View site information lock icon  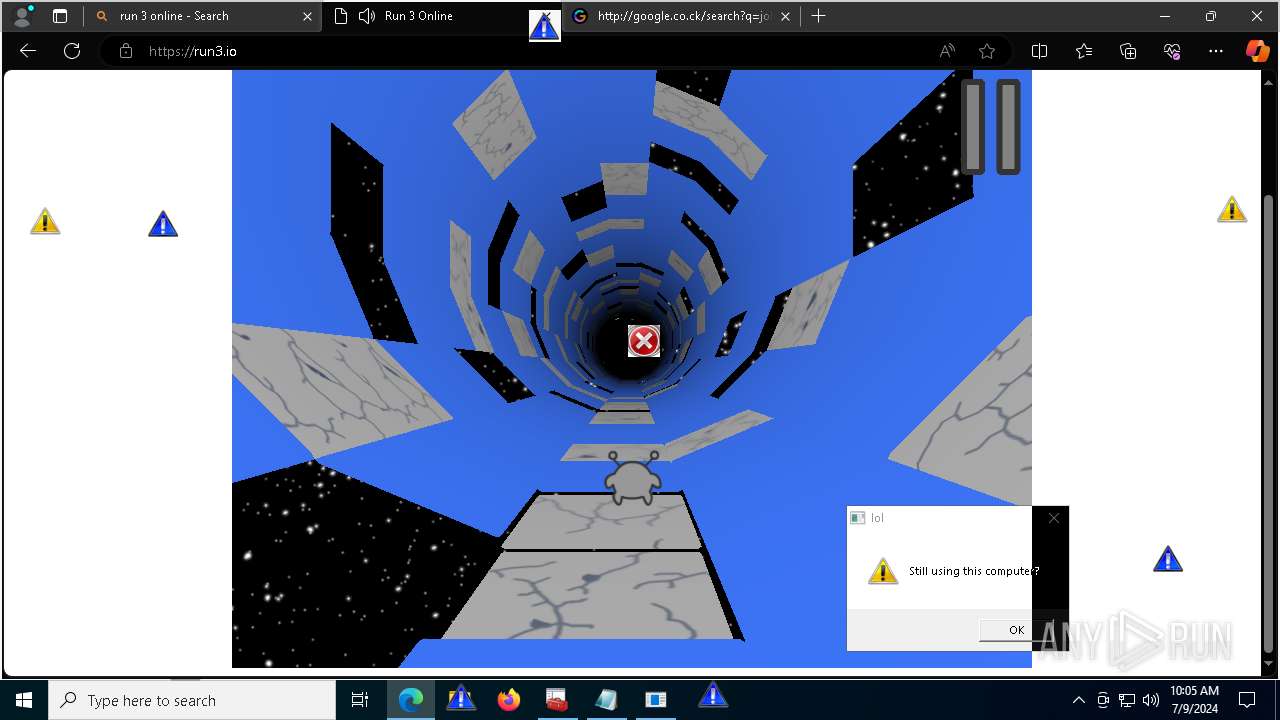(x=126, y=51)
